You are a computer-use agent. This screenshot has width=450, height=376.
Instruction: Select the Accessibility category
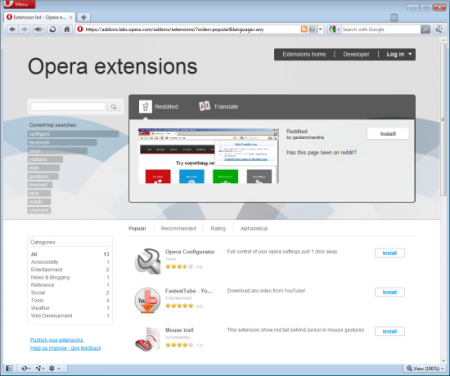(x=70, y=262)
